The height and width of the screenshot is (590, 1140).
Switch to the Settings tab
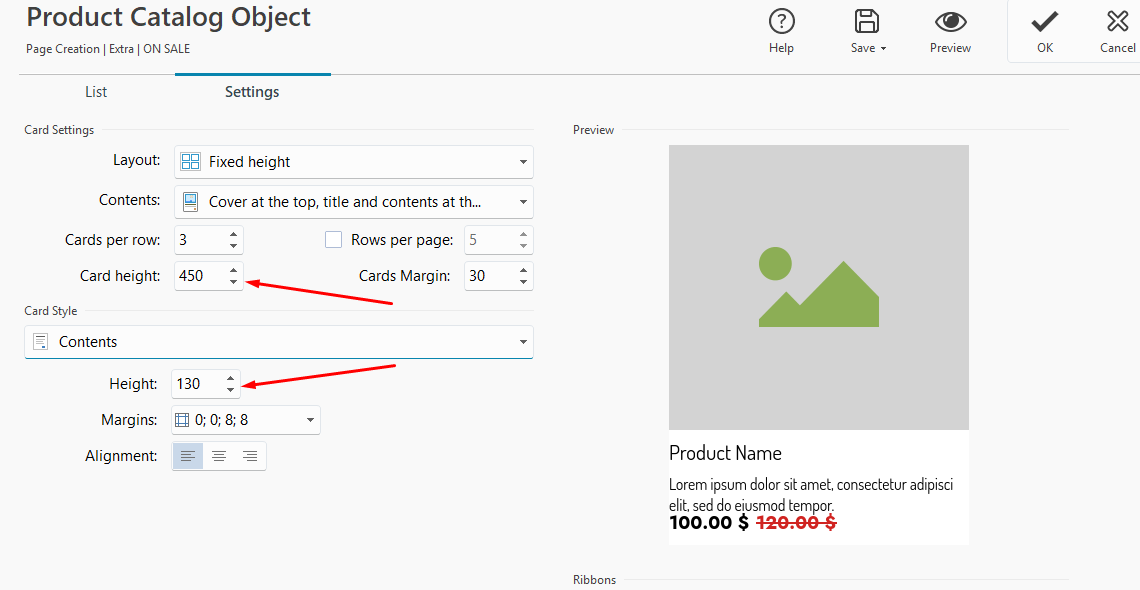pyautogui.click(x=252, y=92)
